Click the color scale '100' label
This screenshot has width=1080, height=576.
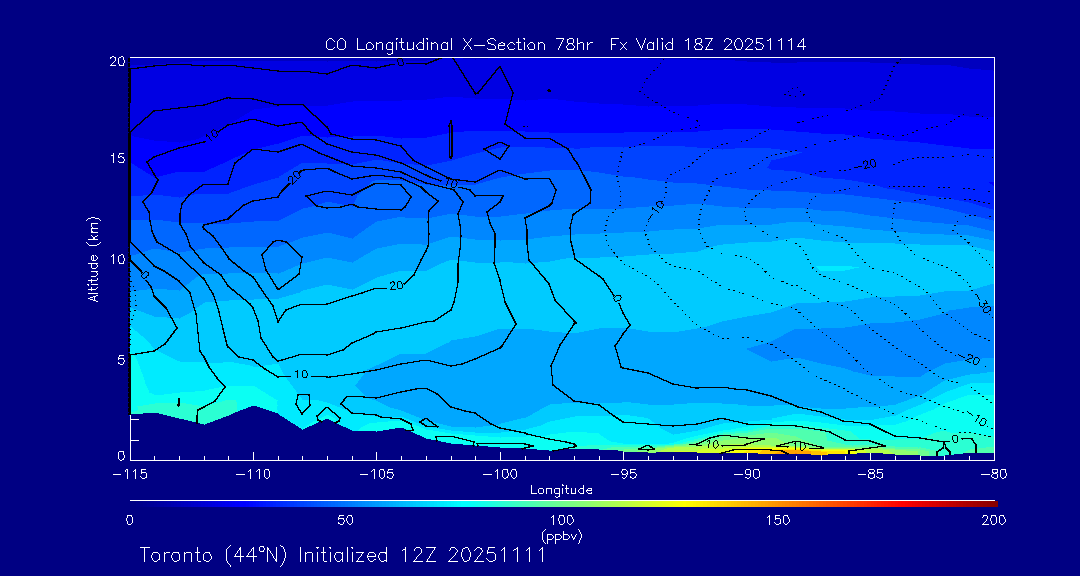(563, 520)
